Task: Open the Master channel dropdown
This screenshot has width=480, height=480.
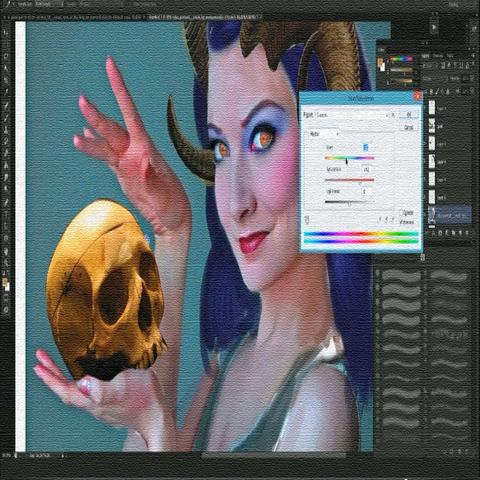Action: (324, 134)
